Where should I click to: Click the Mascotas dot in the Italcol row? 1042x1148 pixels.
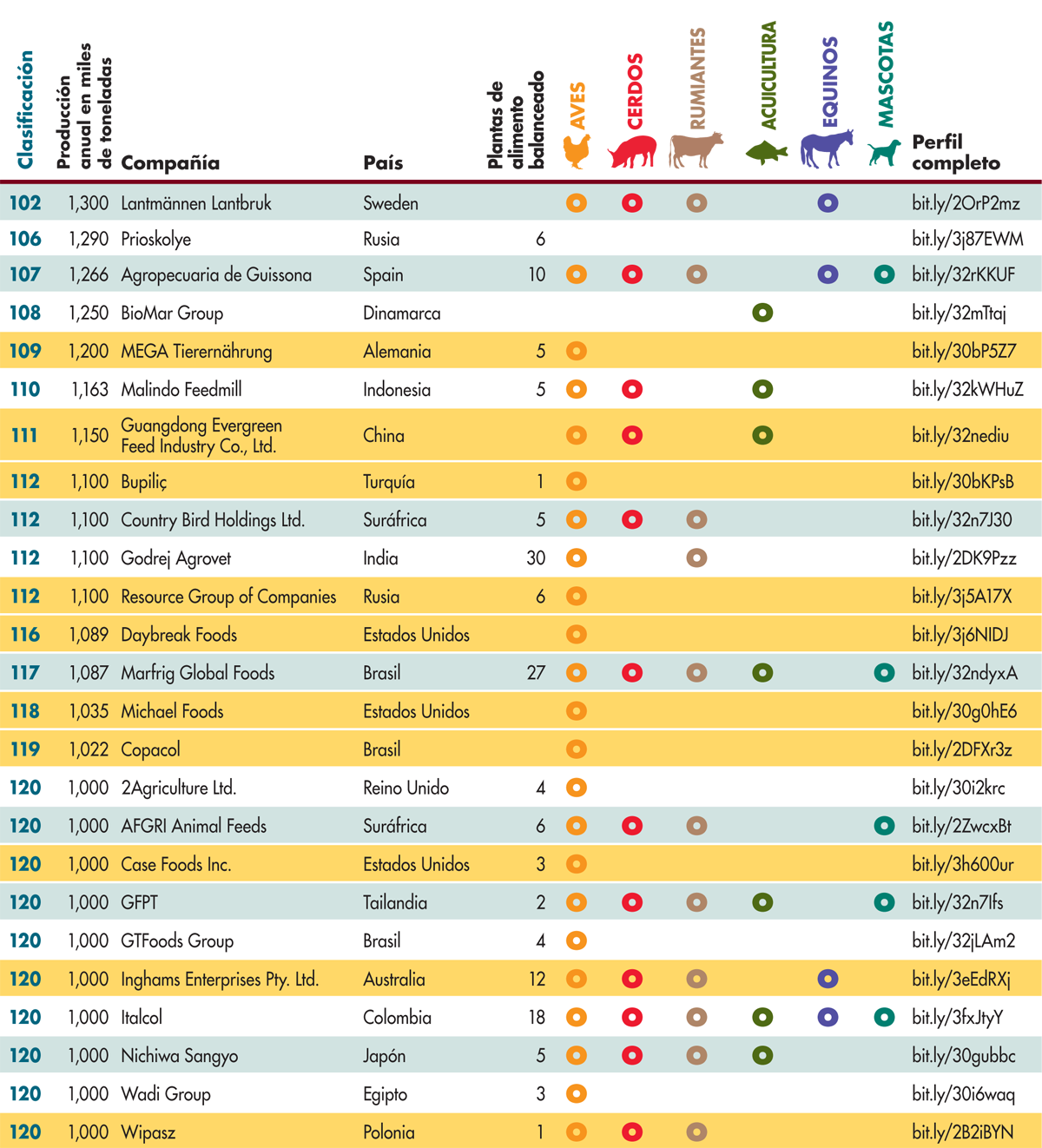point(884,1017)
